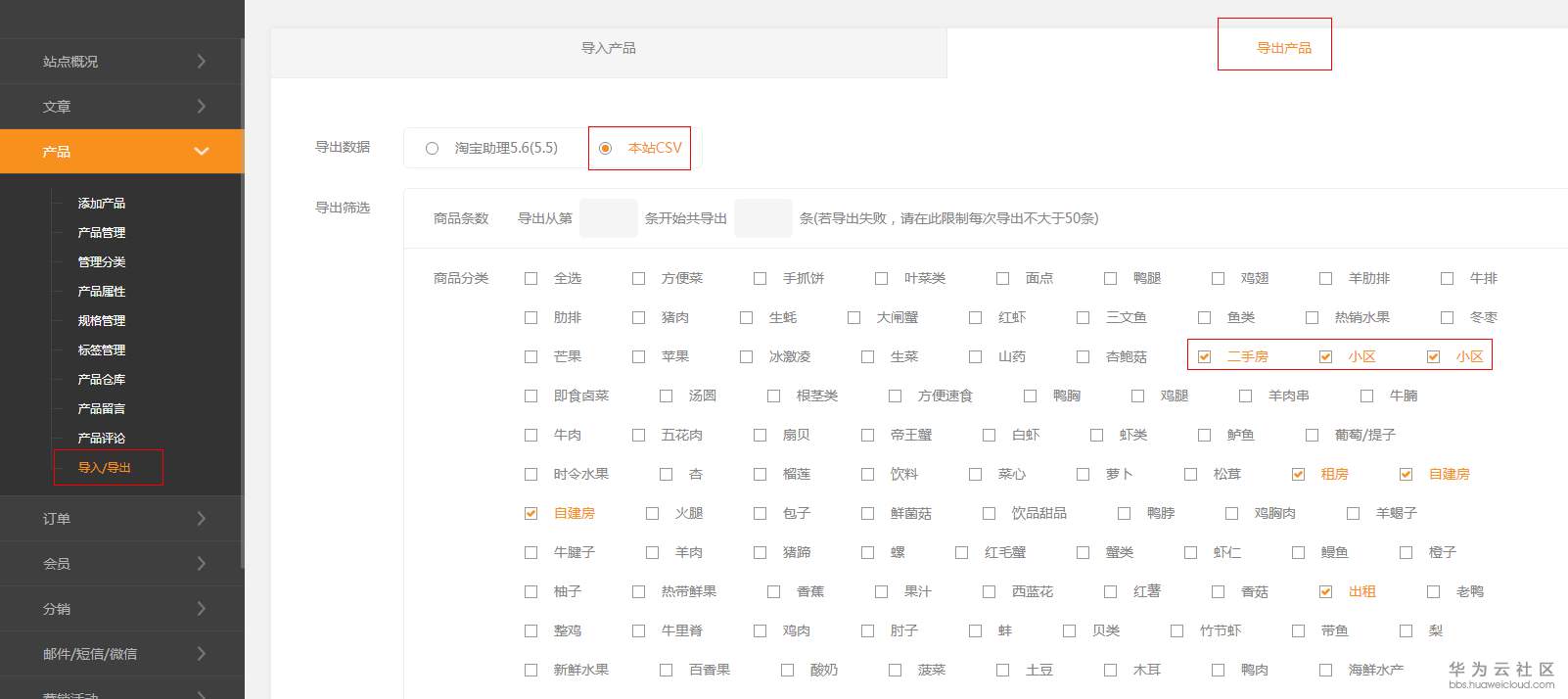Open 产品留言 in sidebar
This screenshot has height=699, width=1568.
click(x=102, y=408)
